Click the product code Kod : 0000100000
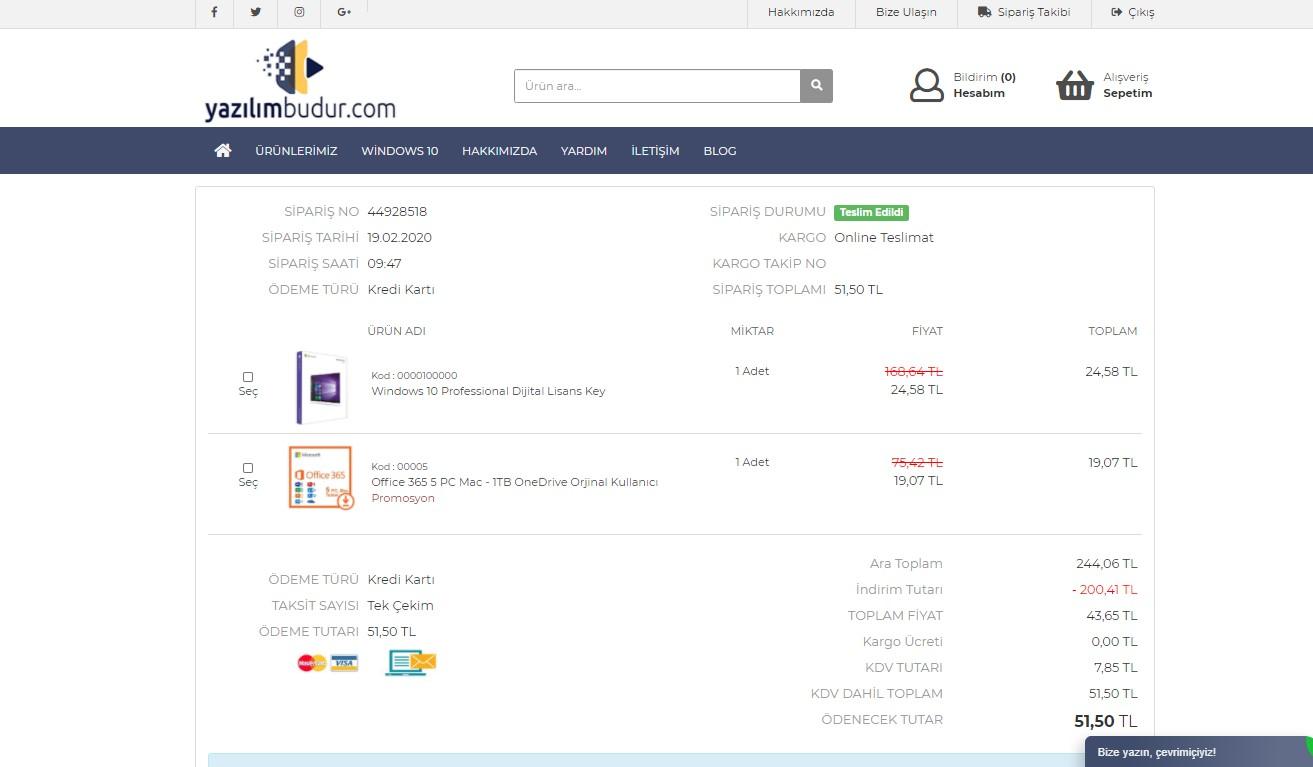 (414, 376)
